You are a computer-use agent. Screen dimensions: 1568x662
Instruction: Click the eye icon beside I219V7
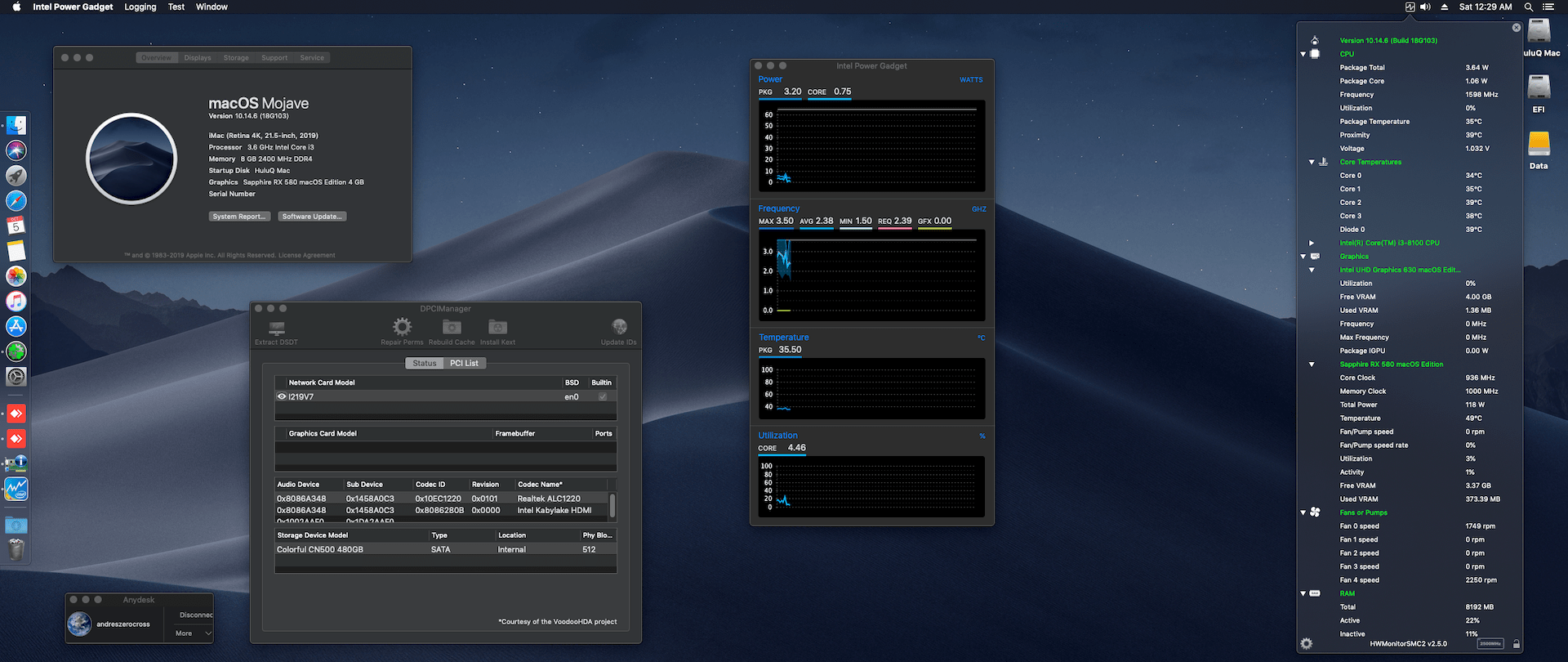point(282,397)
